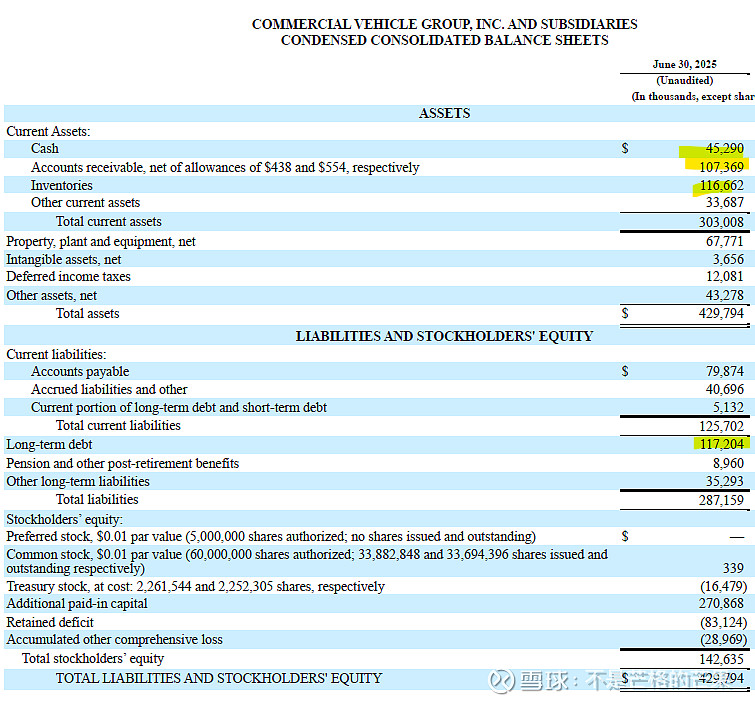Image resolution: width=755 pixels, height=704 pixels.
Task: Click the Accounts payable label
Action: pos(80,372)
